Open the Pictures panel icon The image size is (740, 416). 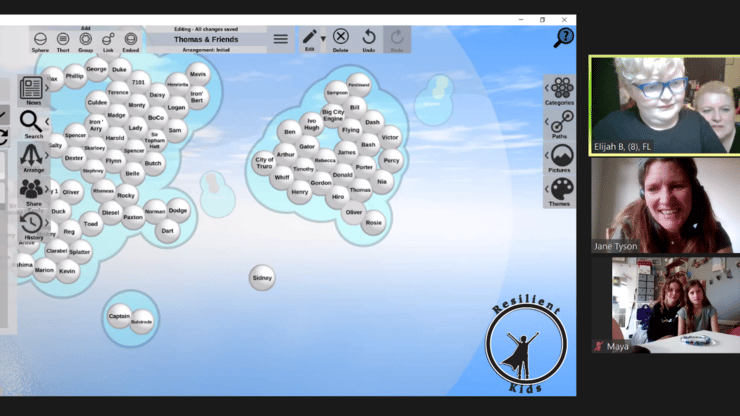(x=562, y=155)
